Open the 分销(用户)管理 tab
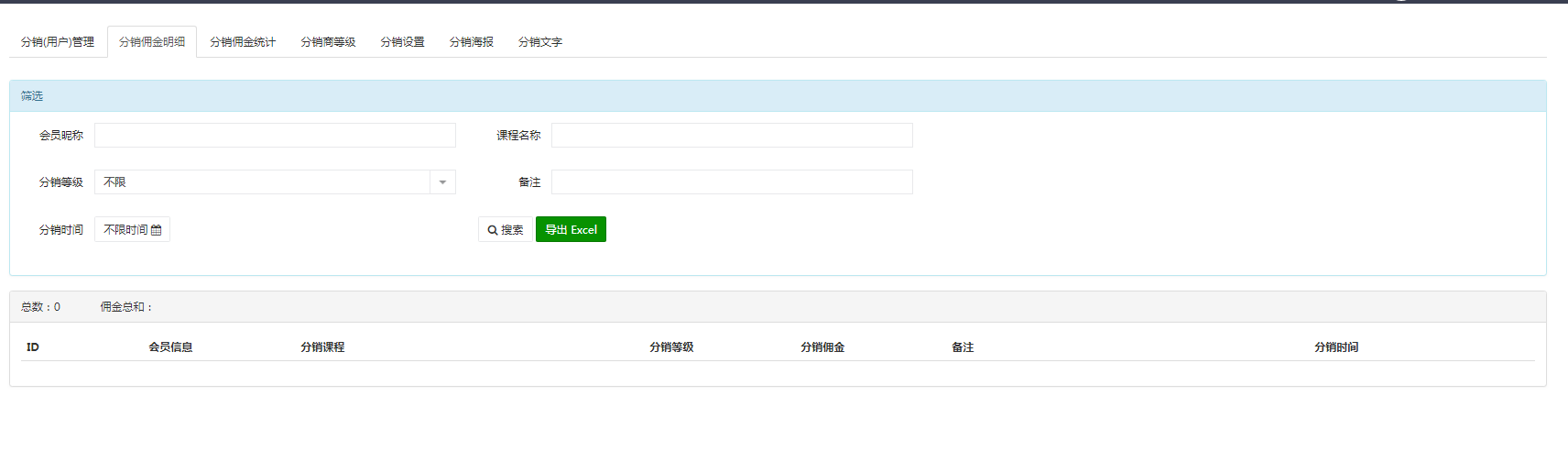The width and height of the screenshot is (1568, 473). pos(58,42)
